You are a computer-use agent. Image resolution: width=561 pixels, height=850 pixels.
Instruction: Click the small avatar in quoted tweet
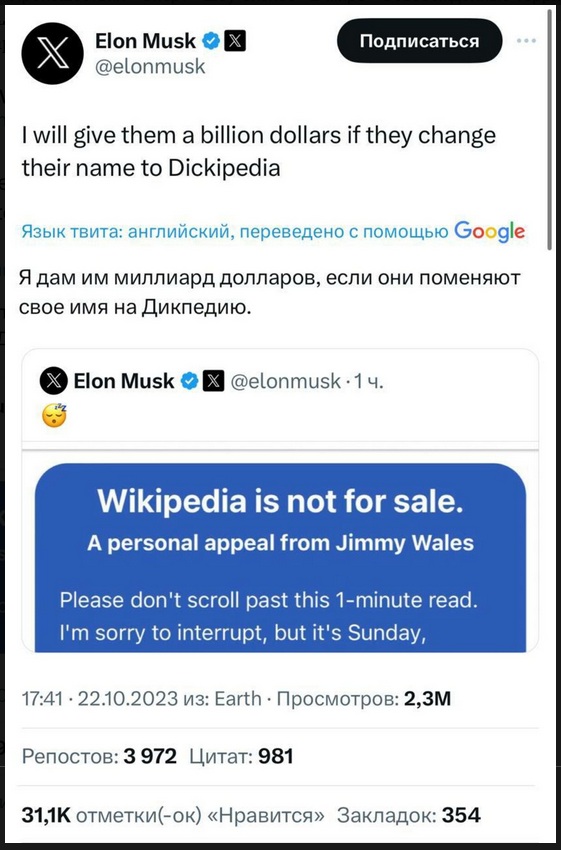54,382
